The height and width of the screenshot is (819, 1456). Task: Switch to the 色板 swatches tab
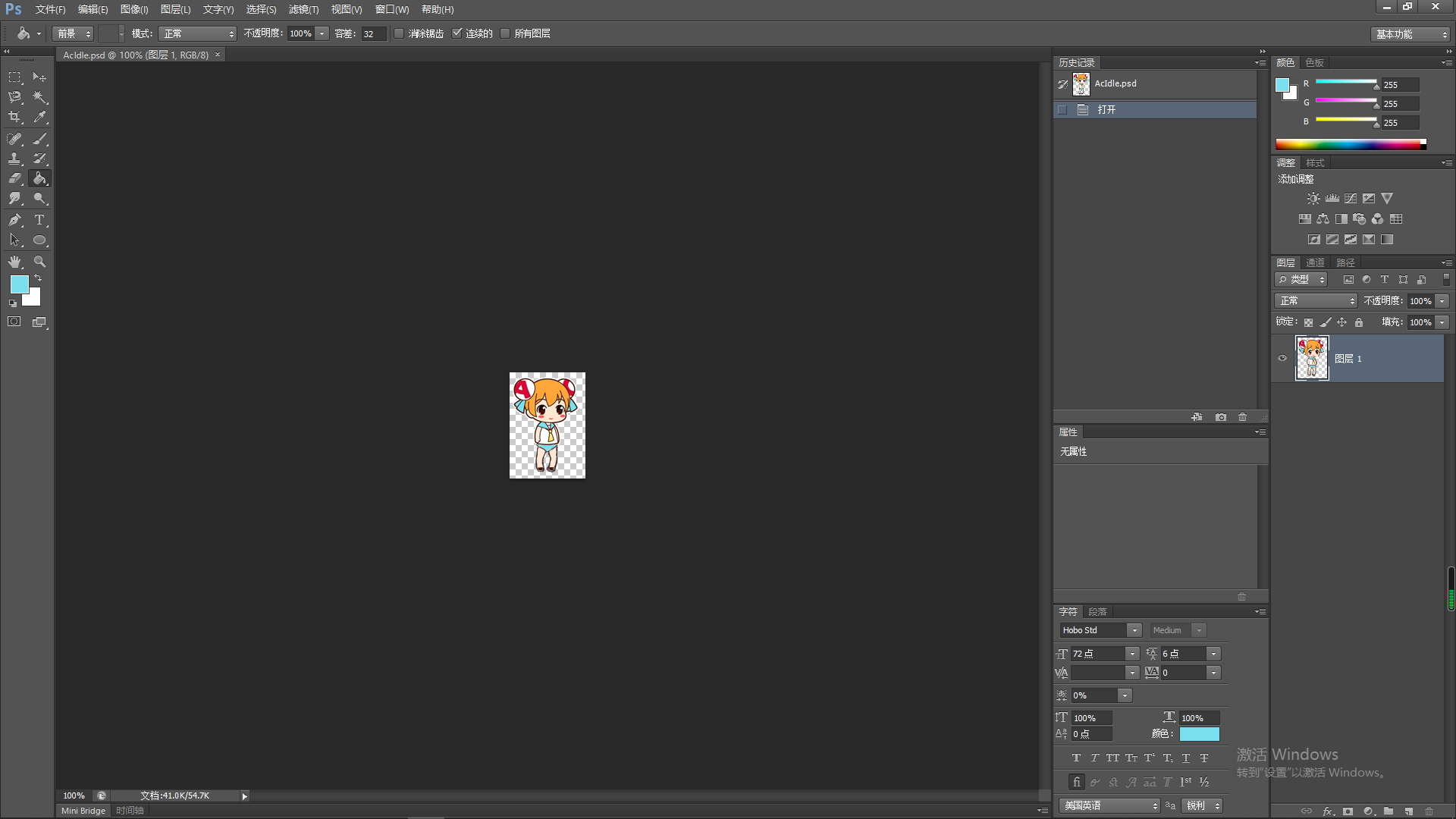point(1315,62)
